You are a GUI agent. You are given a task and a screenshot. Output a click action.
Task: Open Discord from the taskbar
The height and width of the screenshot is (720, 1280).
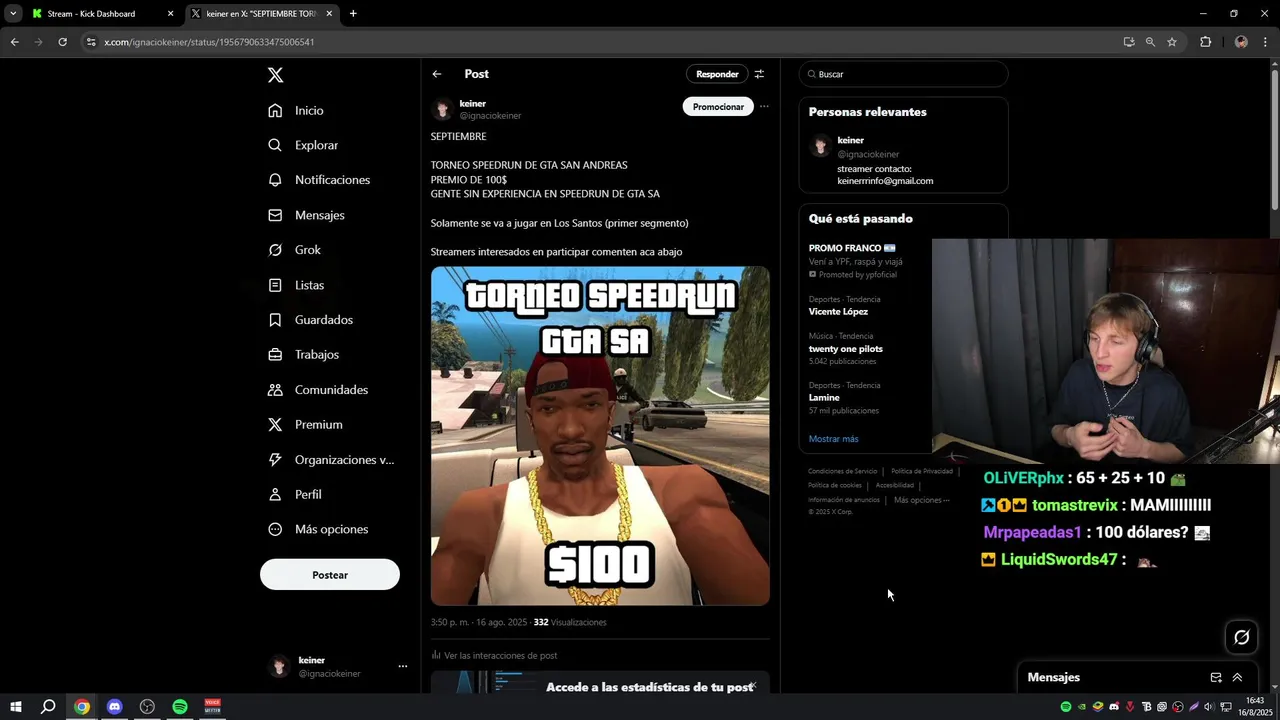coord(114,707)
